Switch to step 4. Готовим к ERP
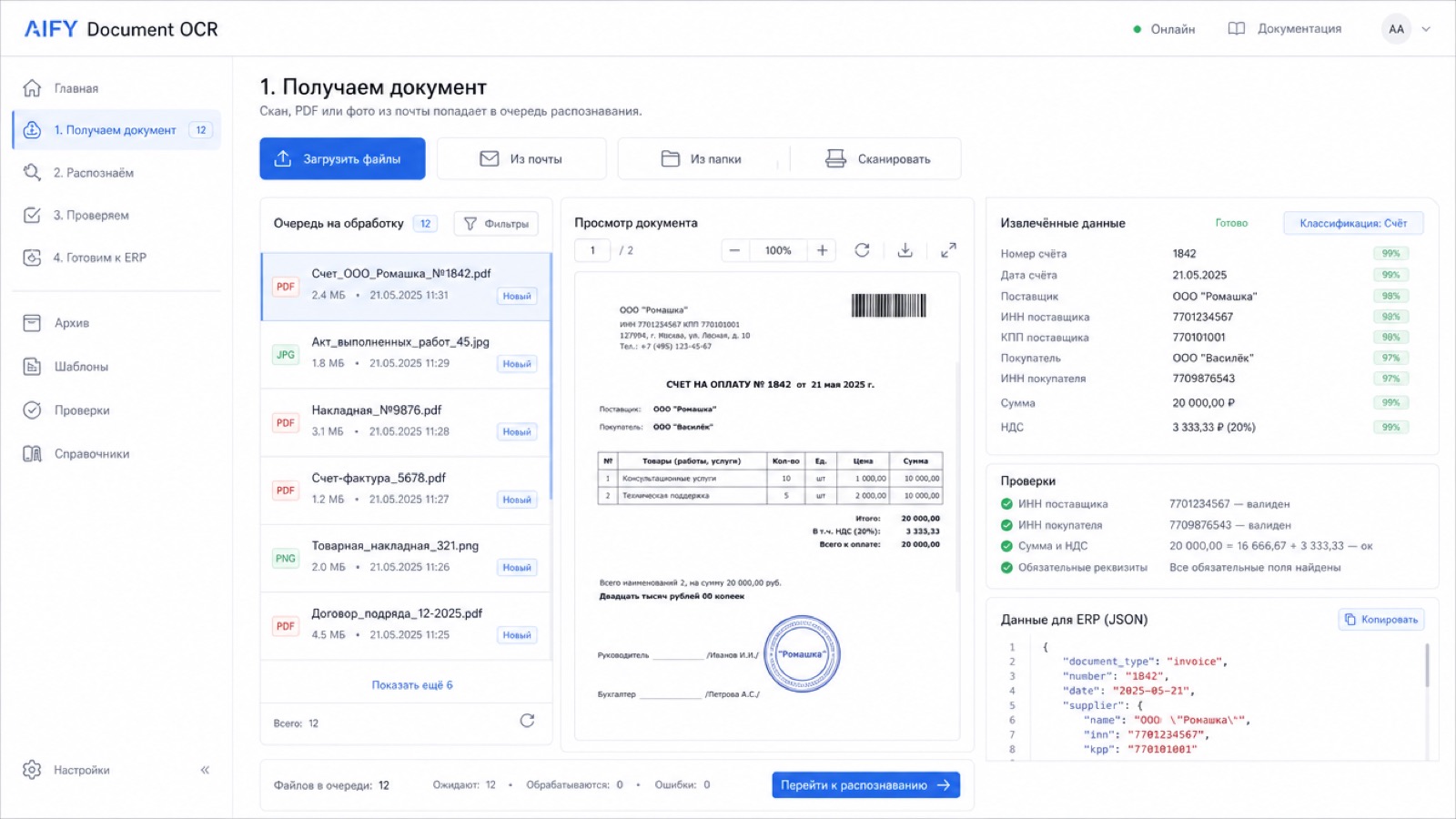This screenshot has width=1456, height=819. (x=116, y=258)
